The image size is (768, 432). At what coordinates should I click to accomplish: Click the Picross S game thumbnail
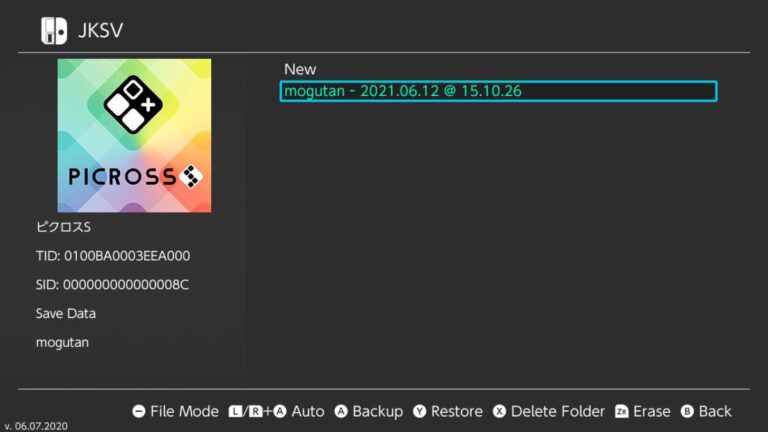[x=134, y=136]
